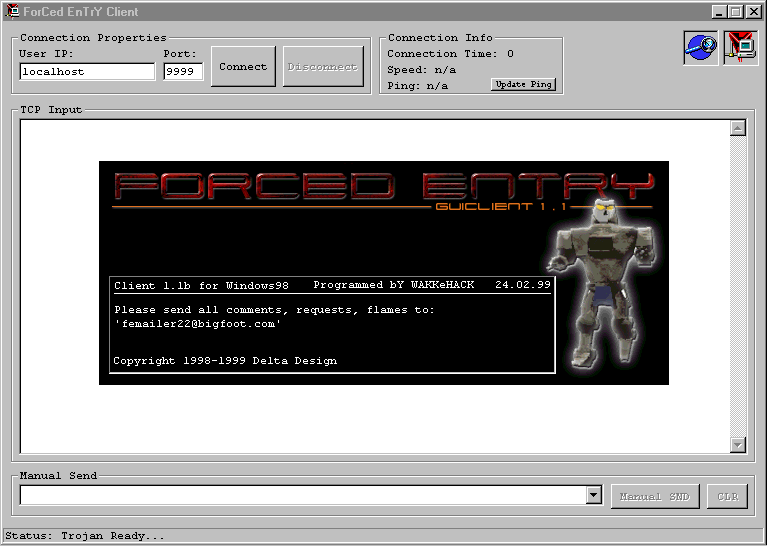Expand the Manual Send dropdown arrow
This screenshot has height=546, width=767.
[593, 495]
